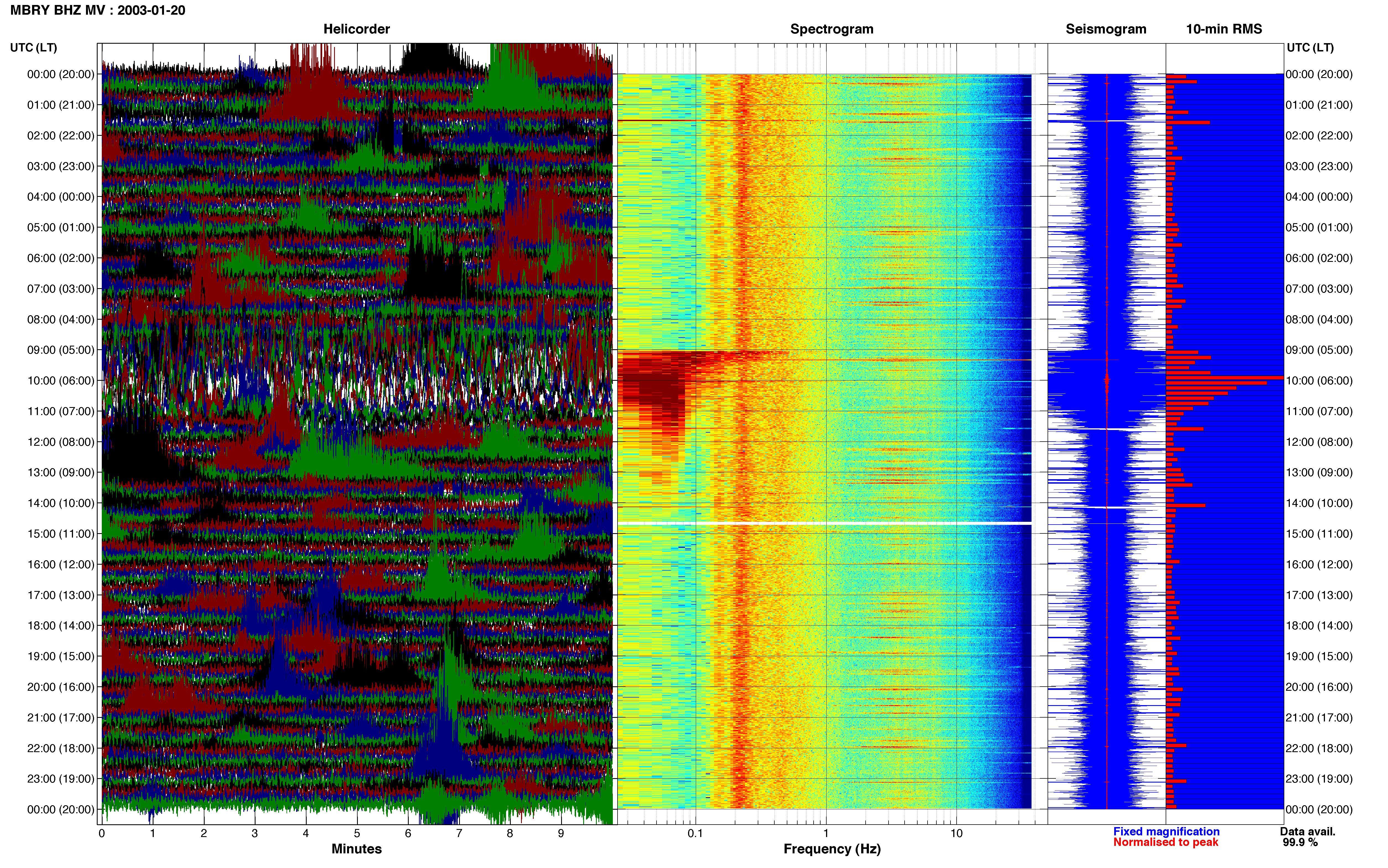Click the '5' tick on Minutes axis

coord(357,833)
